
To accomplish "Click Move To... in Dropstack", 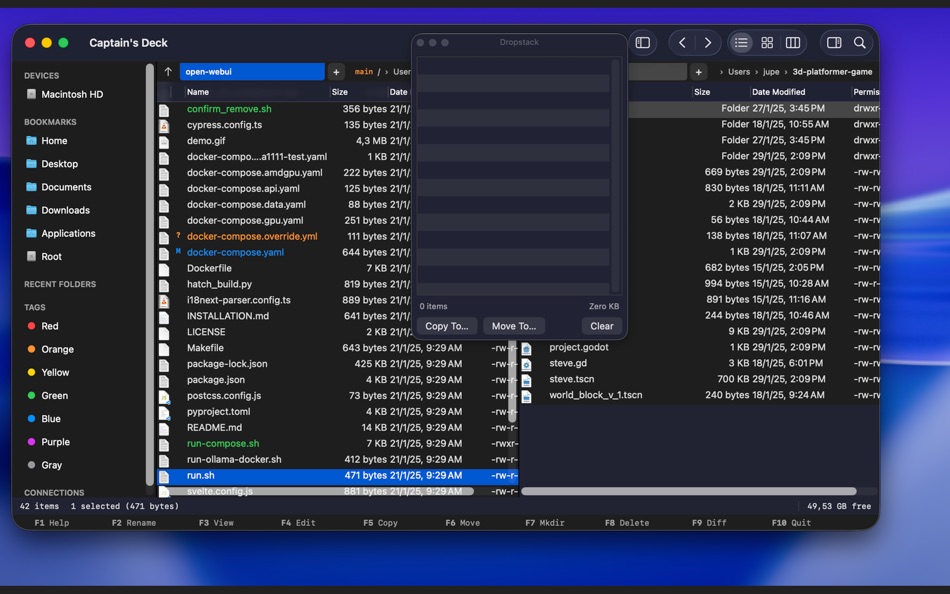I will point(514,326).
